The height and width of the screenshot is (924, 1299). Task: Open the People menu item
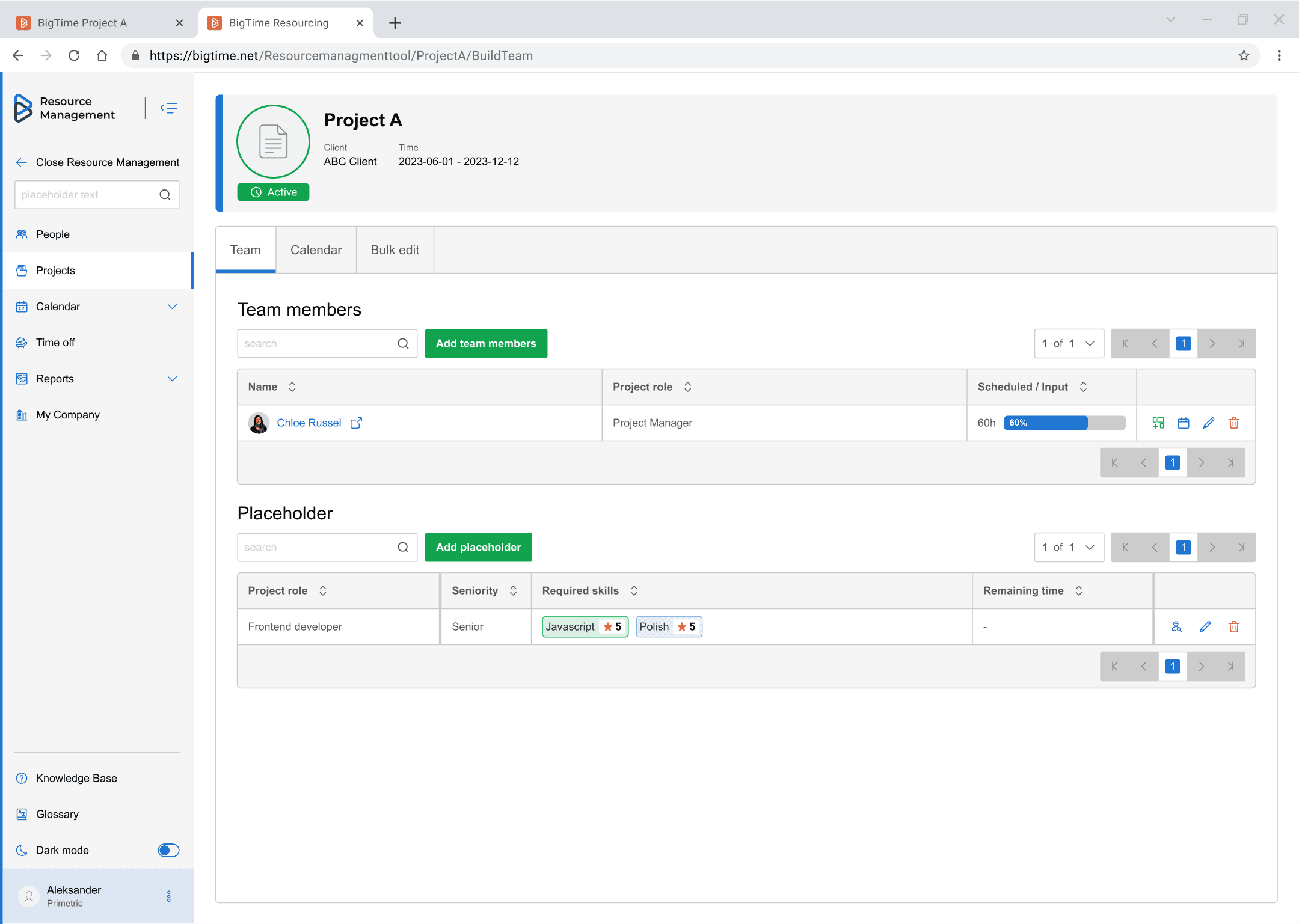point(53,234)
